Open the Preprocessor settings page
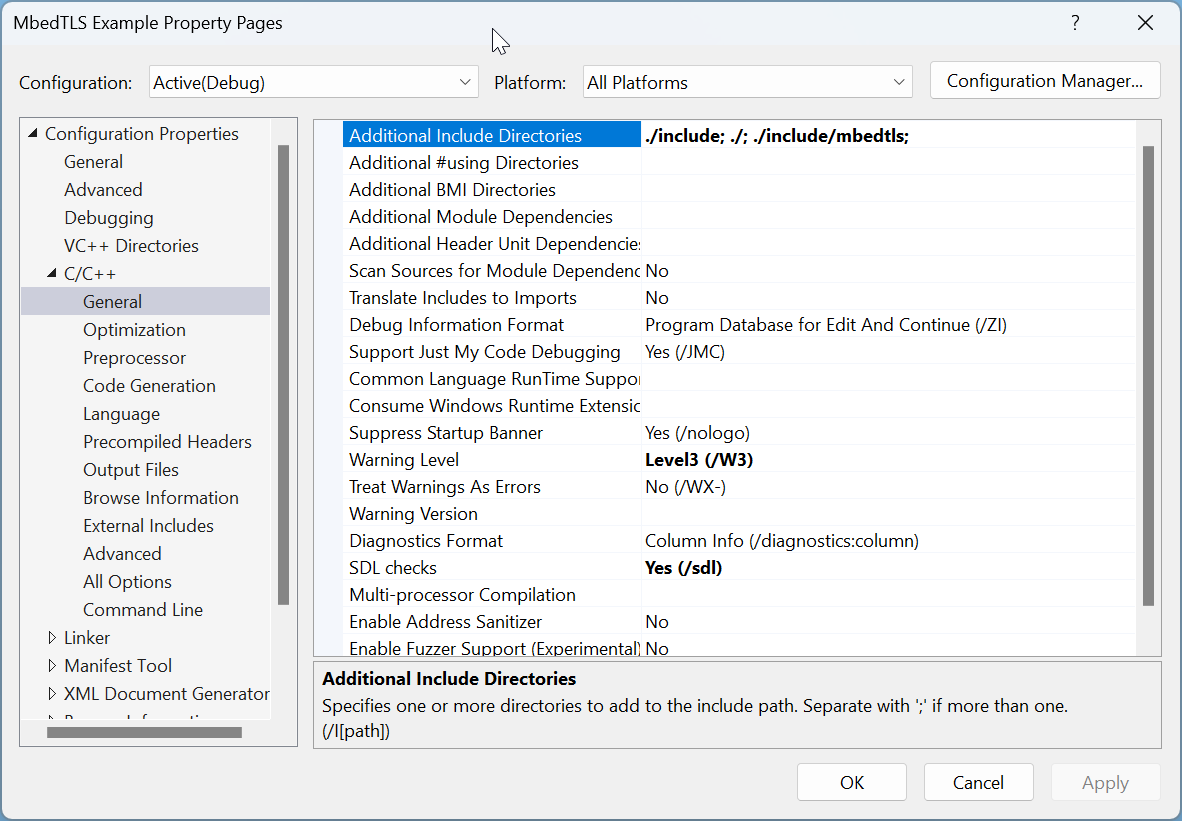 point(134,357)
